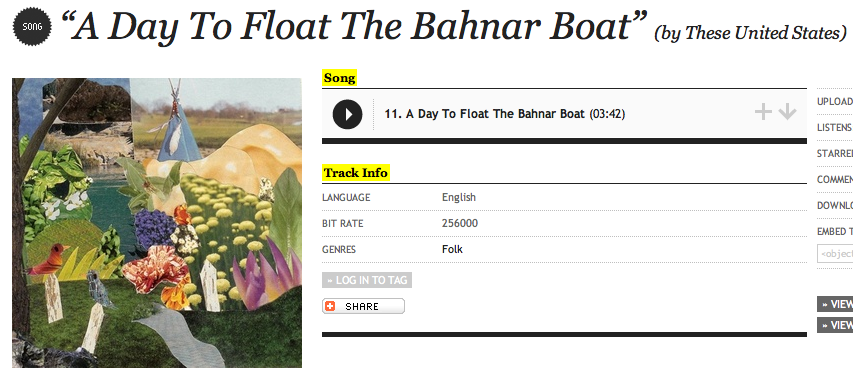Click the orange plus icon on Share
This screenshot has height=373, width=853.
pyautogui.click(x=330, y=306)
